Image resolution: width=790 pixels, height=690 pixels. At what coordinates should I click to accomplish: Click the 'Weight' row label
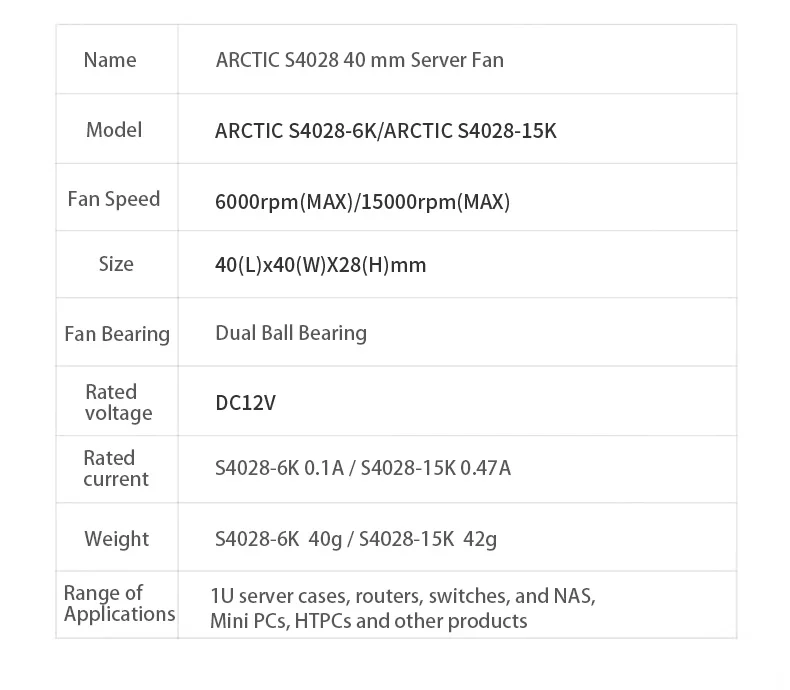[117, 539]
